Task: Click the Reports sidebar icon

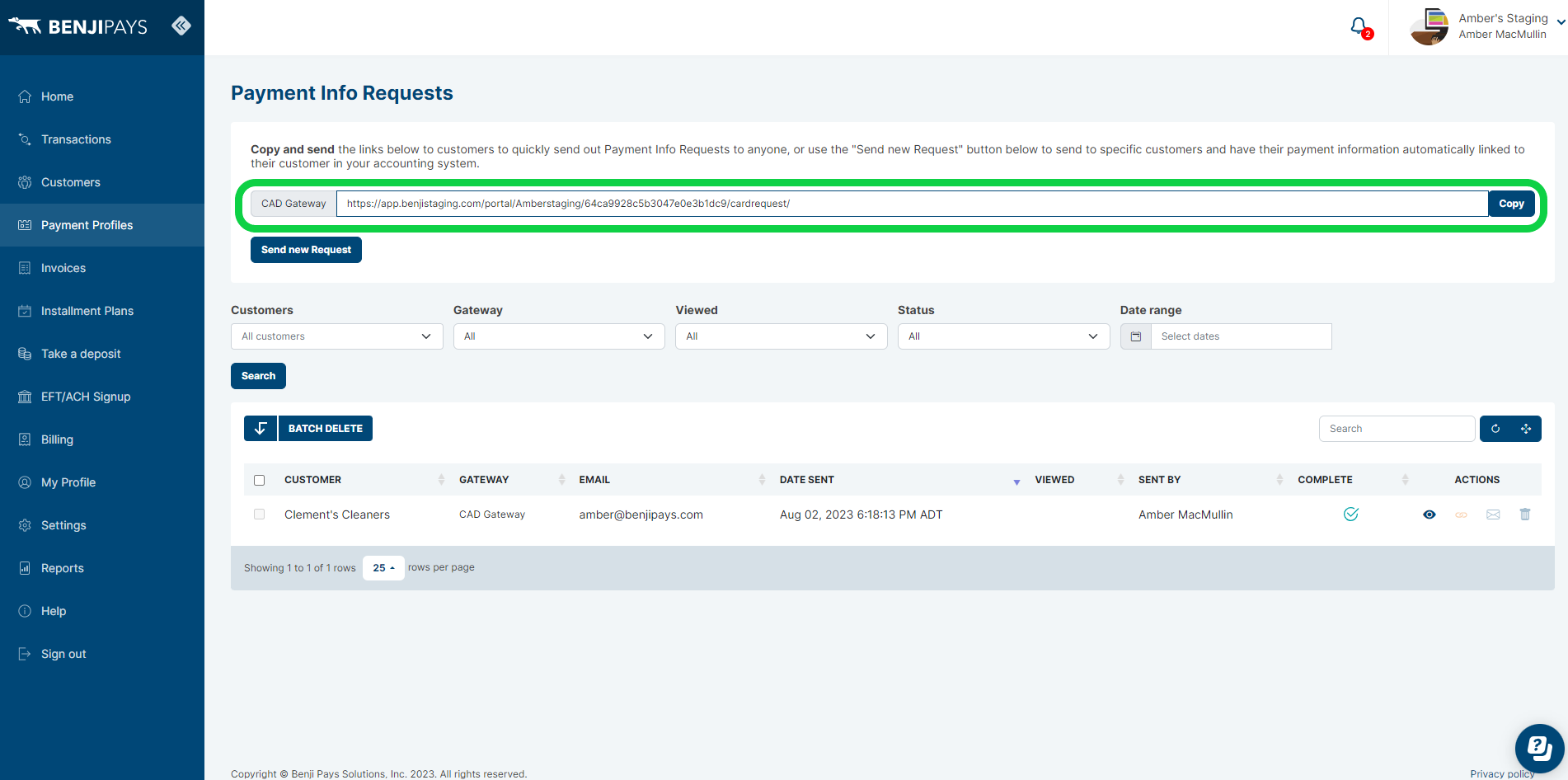Action: coord(25,568)
